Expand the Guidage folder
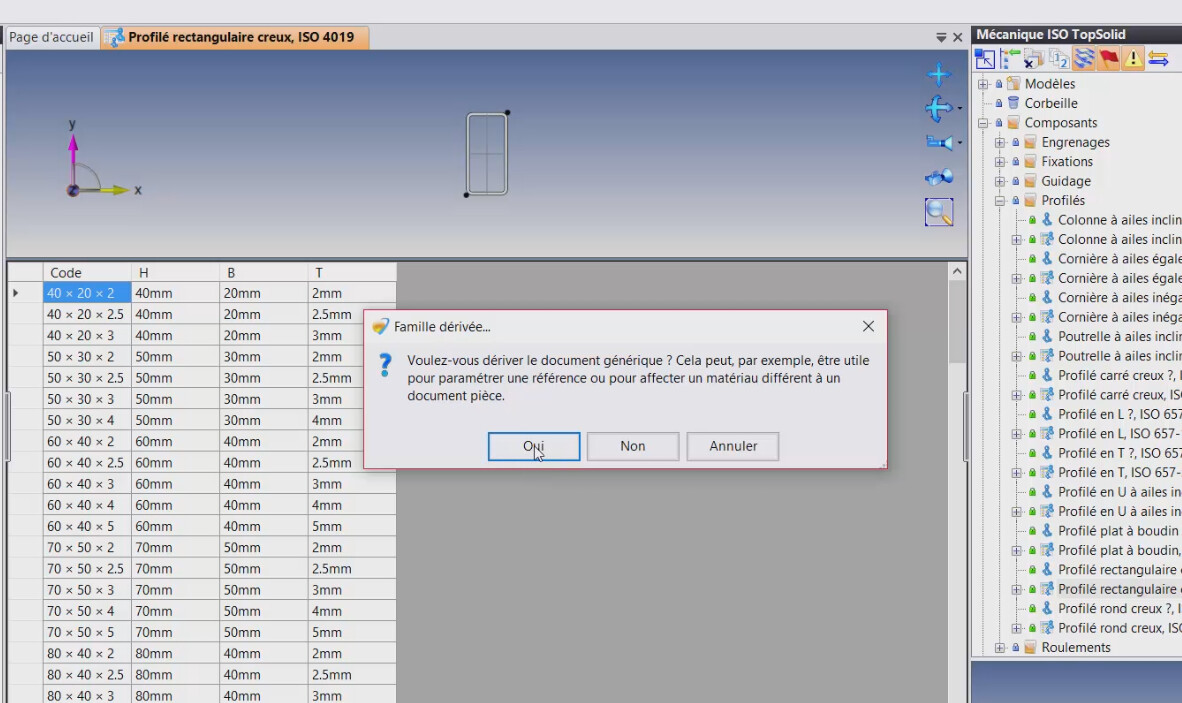The image size is (1182, 703). click(x=1000, y=182)
